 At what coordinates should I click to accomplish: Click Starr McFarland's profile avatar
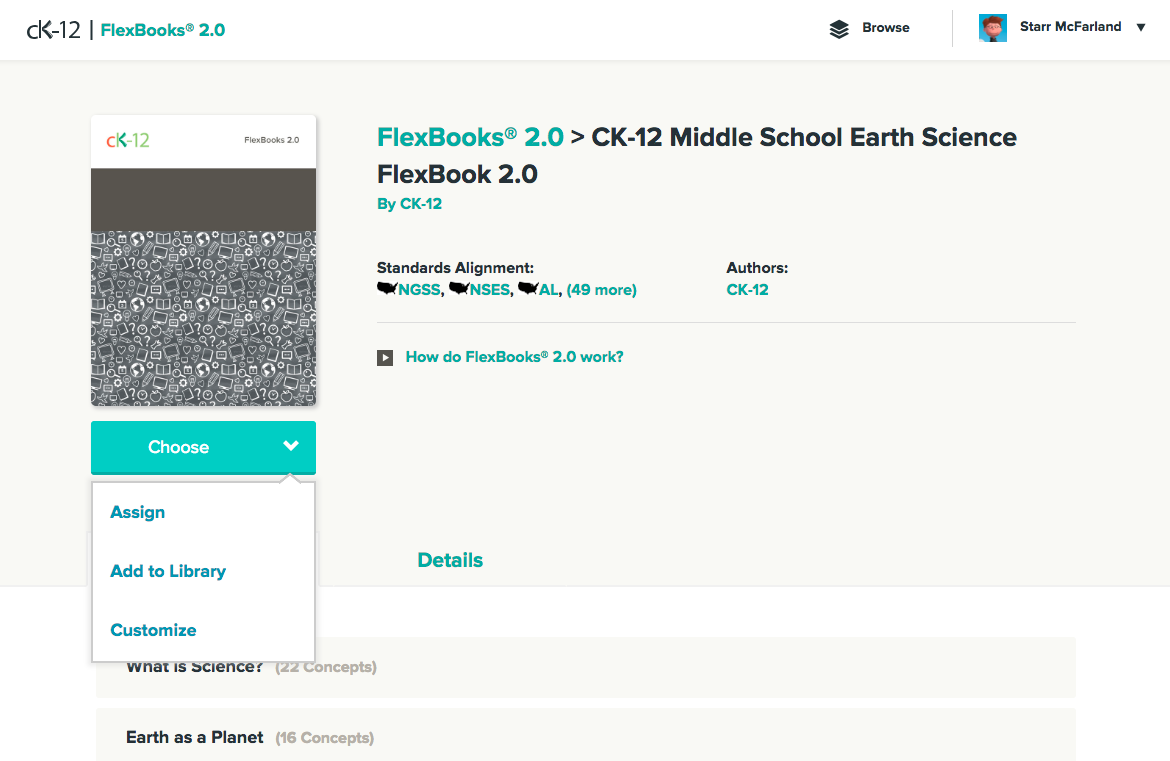[992, 28]
